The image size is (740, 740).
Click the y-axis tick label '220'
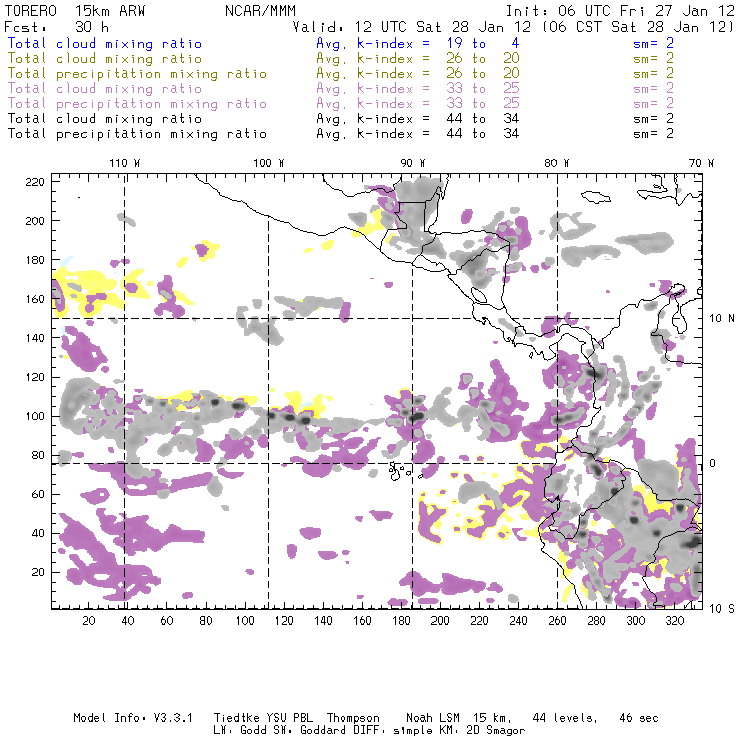point(35,182)
